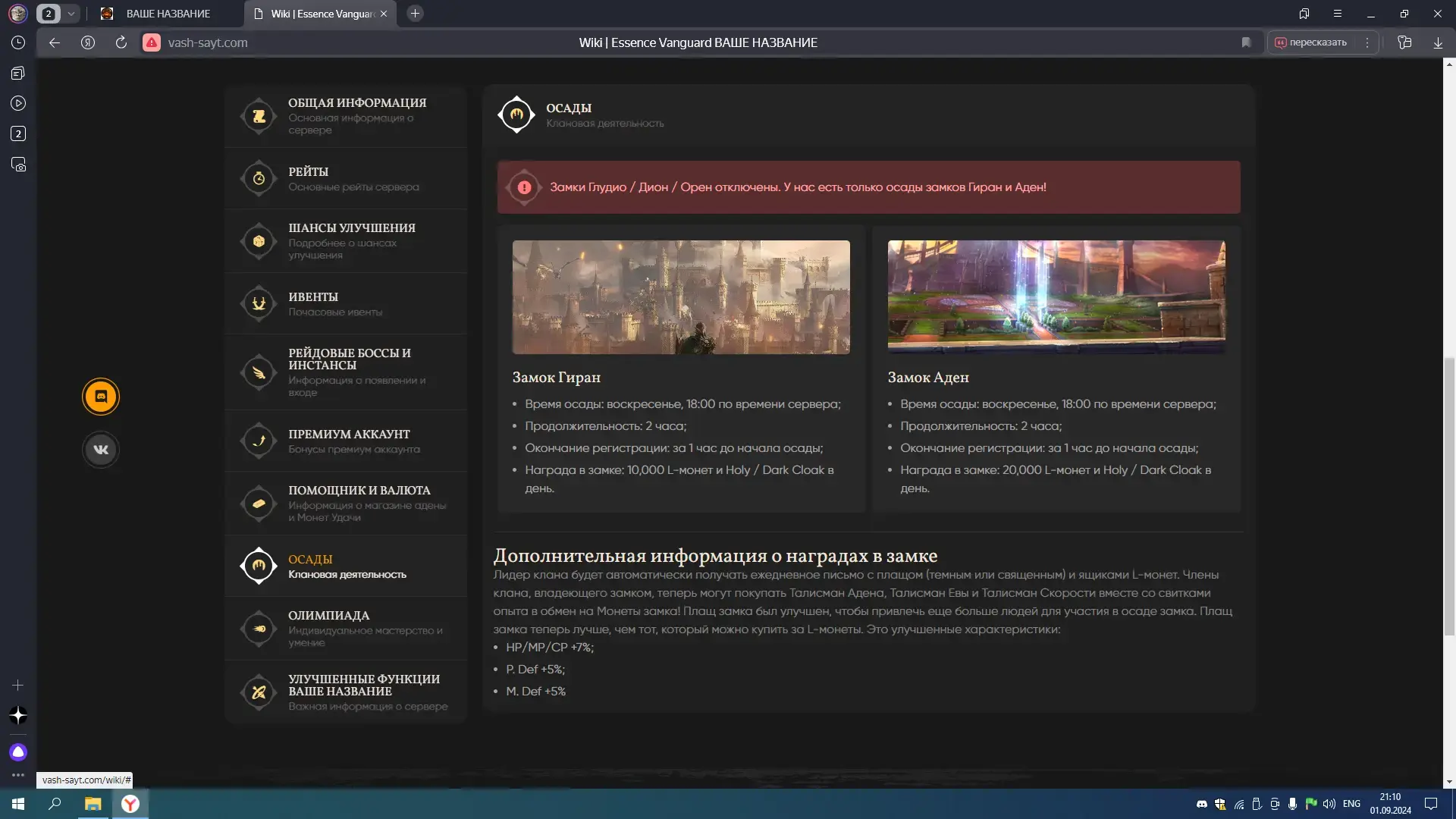Open Рейты wiki section
Screen dimensions: 1456x819
pos(346,179)
